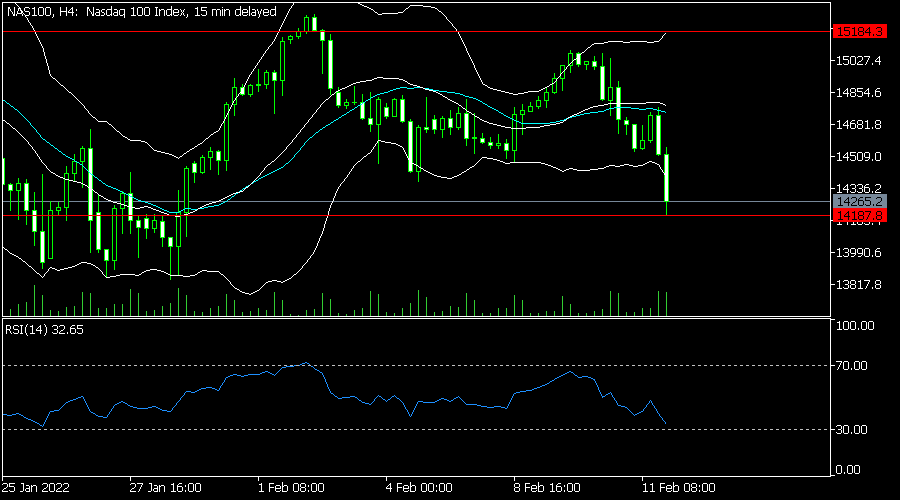This screenshot has width=900, height=500.
Task: Click the RSI 30.00 level label
Action: [851, 429]
